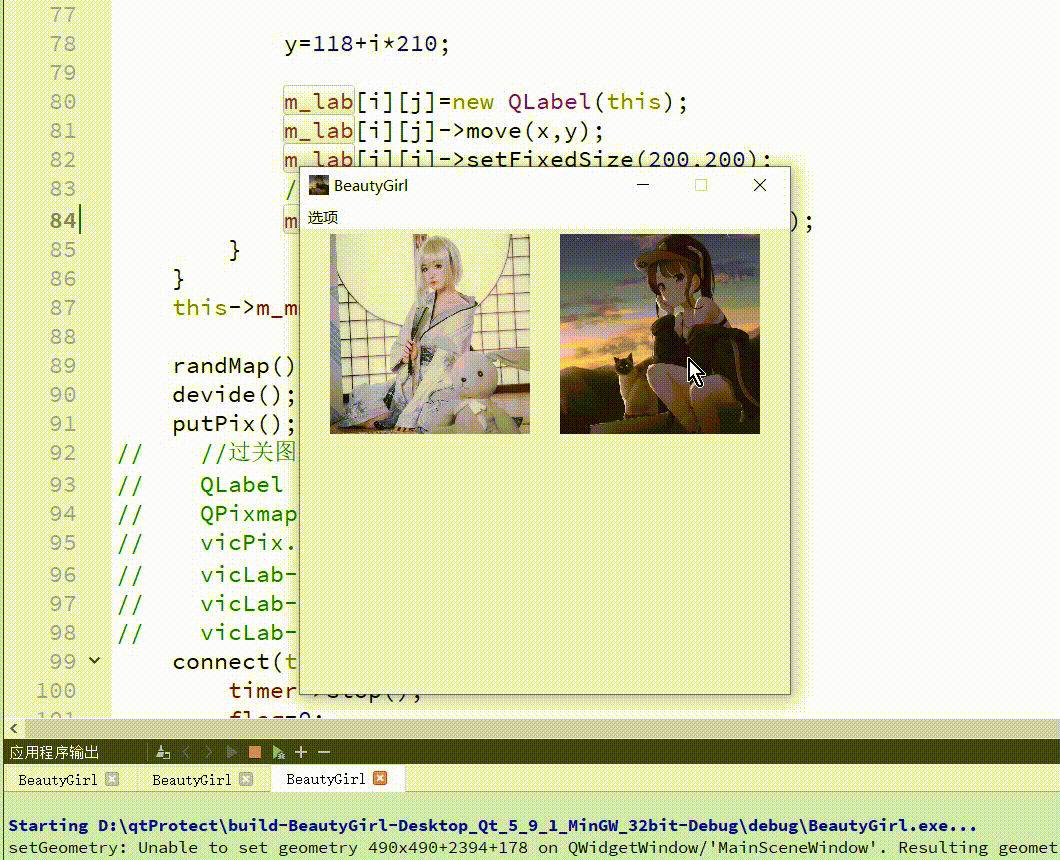1060x860 pixels.
Task: Click the BeautyGirl window title icon
Action: pos(319,185)
